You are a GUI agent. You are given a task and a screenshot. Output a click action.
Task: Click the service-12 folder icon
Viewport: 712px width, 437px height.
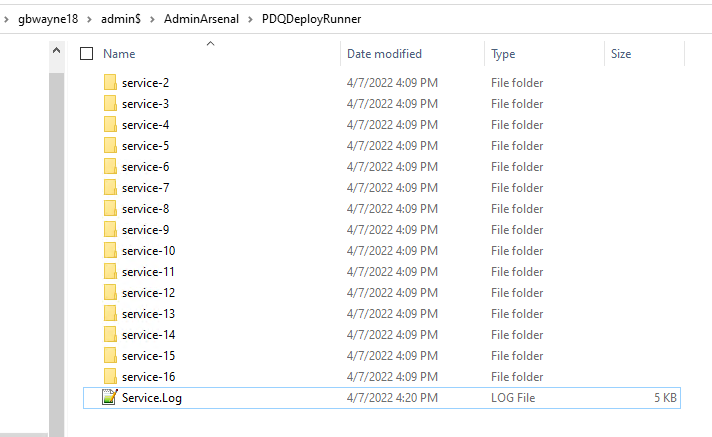pyautogui.click(x=110, y=293)
